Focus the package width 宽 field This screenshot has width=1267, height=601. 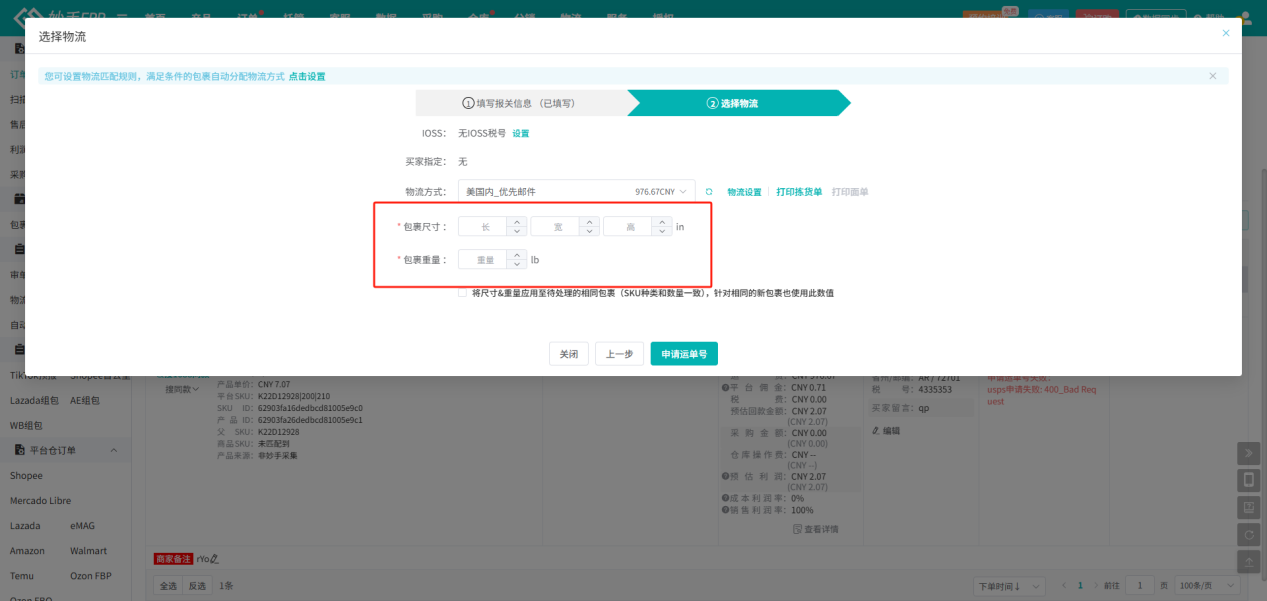(556, 227)
